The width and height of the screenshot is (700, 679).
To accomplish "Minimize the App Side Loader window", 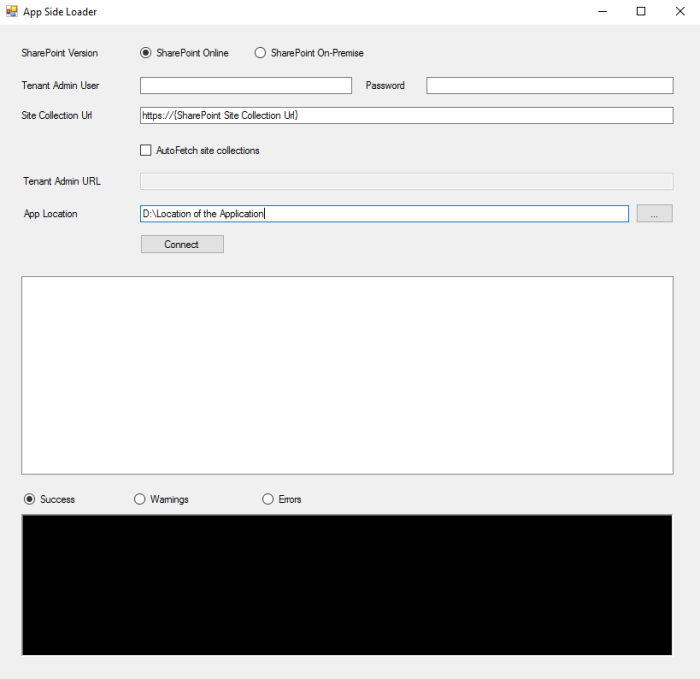I will click(x=604, y=11).
